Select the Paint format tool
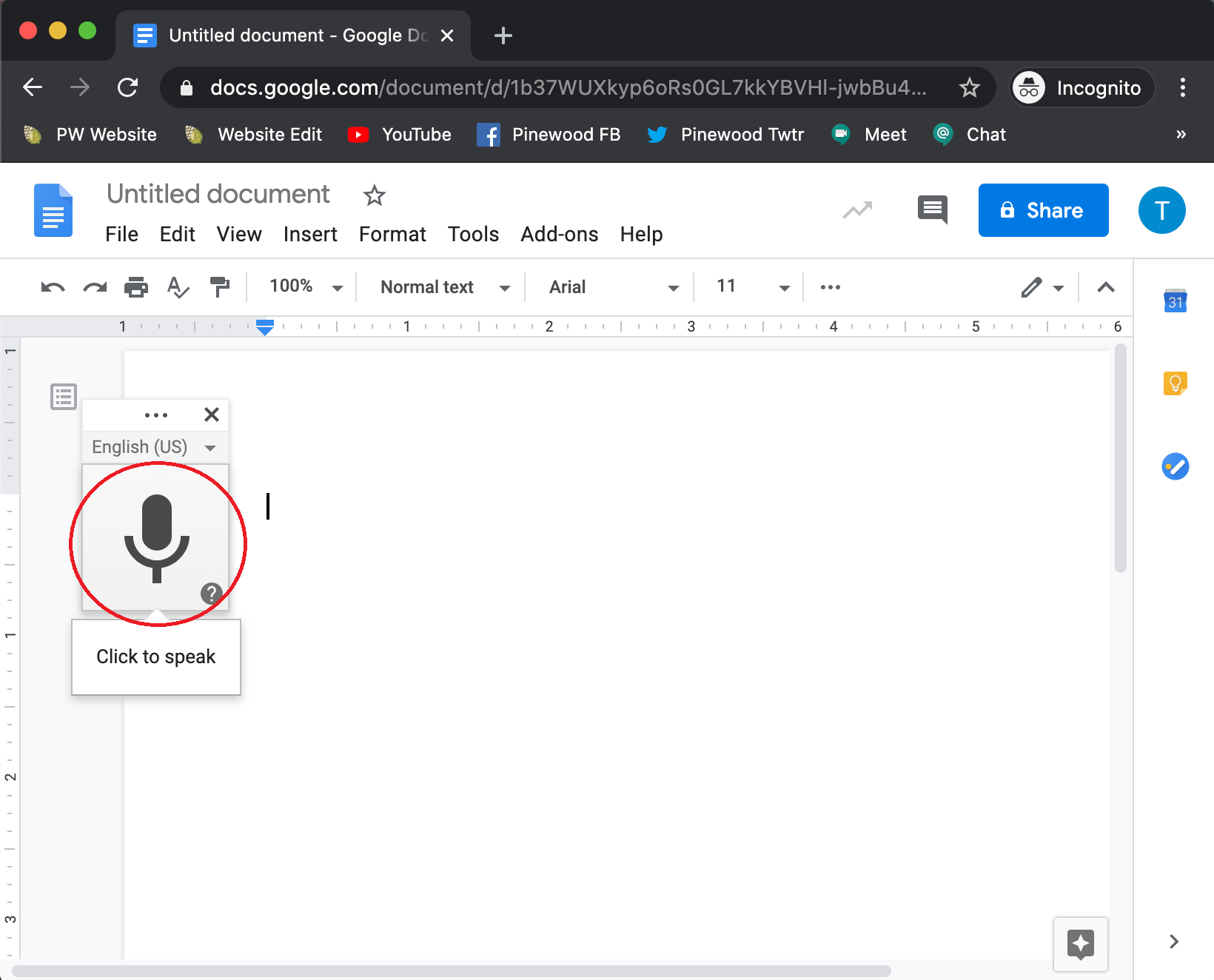 tap(220, 287)
